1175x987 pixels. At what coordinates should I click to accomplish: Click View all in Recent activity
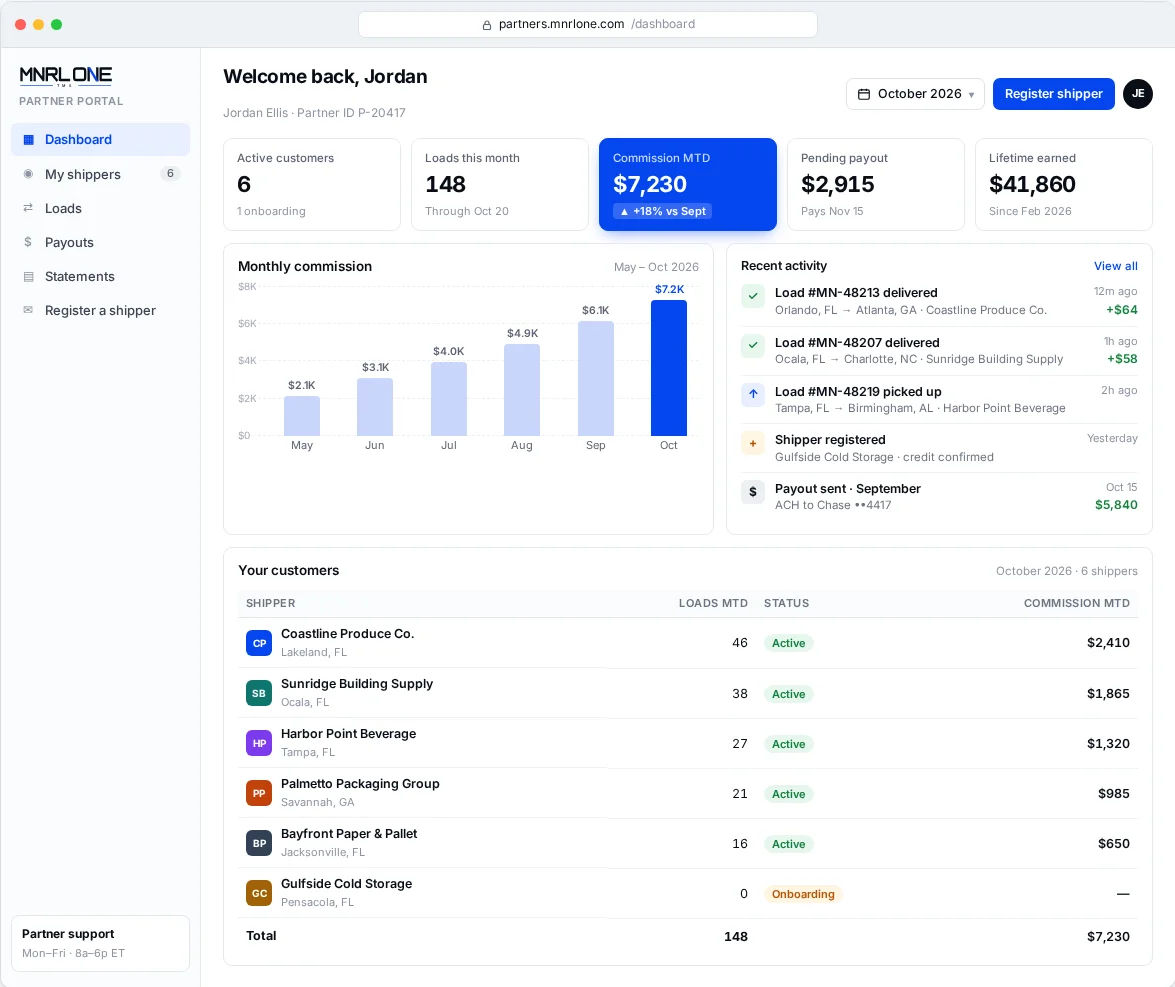click(x=1115, y=266)
